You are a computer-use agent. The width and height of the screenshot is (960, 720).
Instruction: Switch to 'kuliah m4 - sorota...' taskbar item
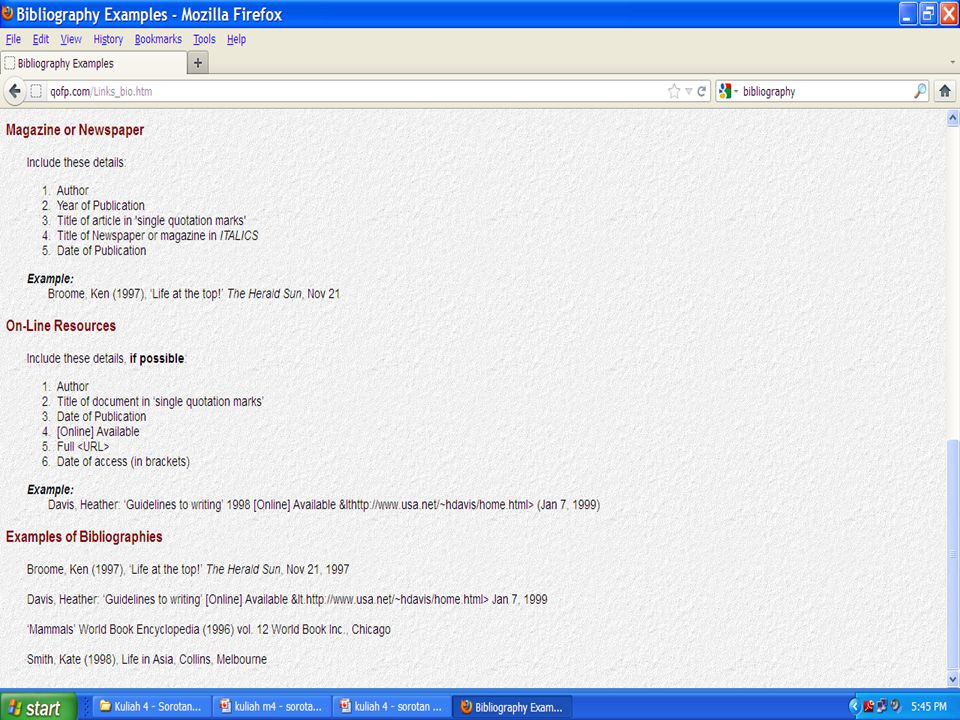(x=272, y=707)
